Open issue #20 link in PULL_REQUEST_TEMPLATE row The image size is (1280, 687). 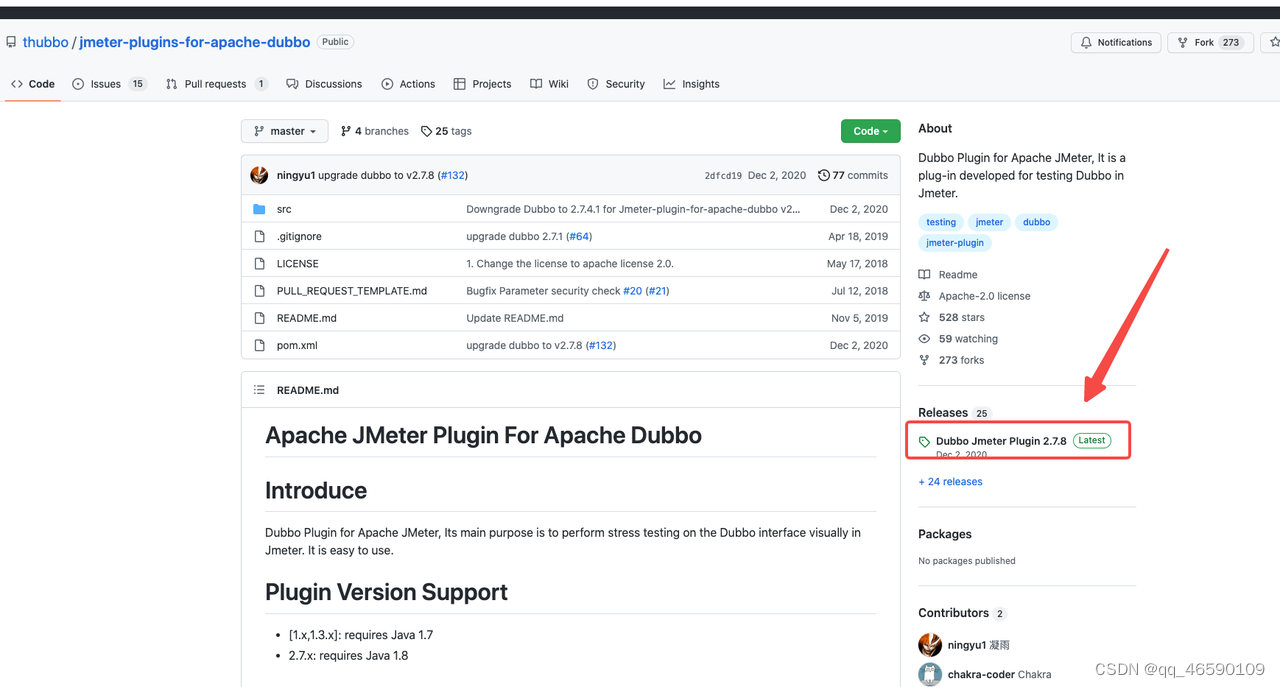pyautogui.click(x=632, y=291)
